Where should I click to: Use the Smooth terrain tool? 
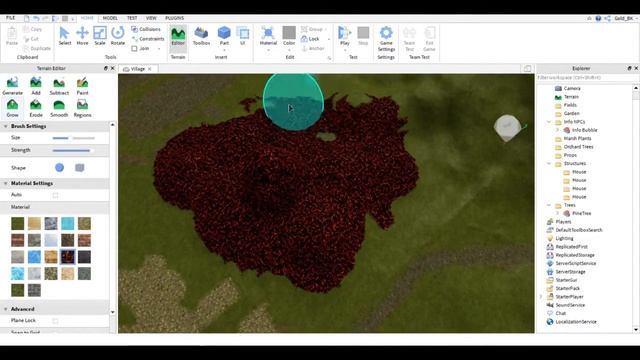click(x=59, y=108)
